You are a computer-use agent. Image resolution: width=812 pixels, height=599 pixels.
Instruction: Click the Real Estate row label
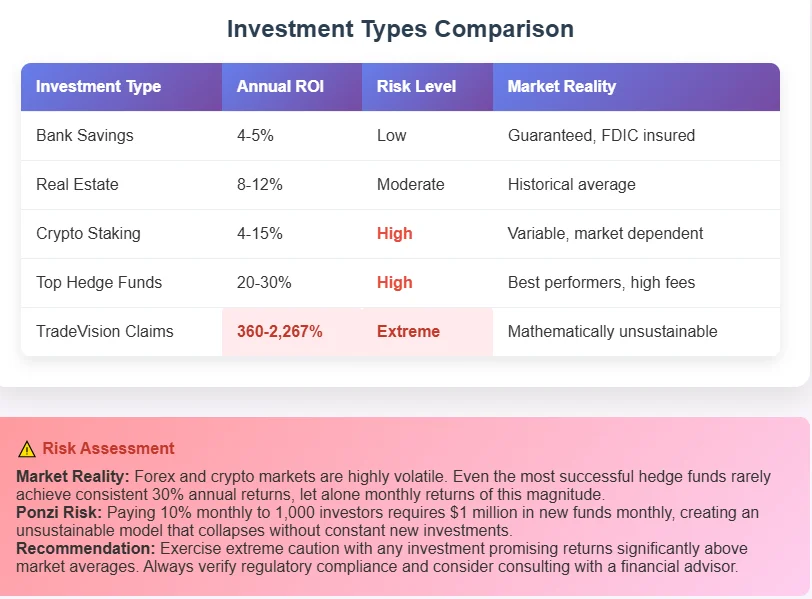coord(77,184)
